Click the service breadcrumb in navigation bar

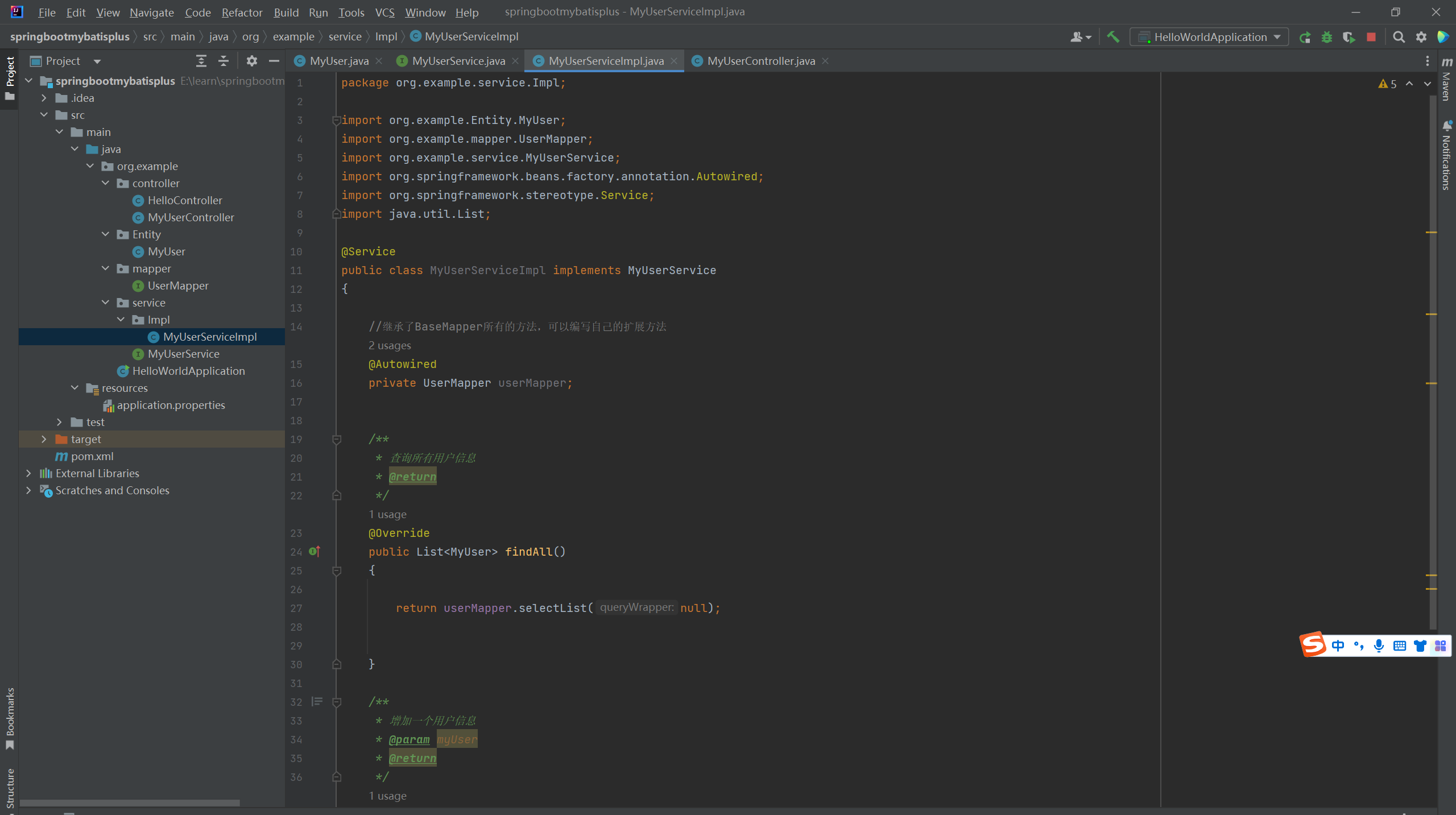tap(345, 36)
